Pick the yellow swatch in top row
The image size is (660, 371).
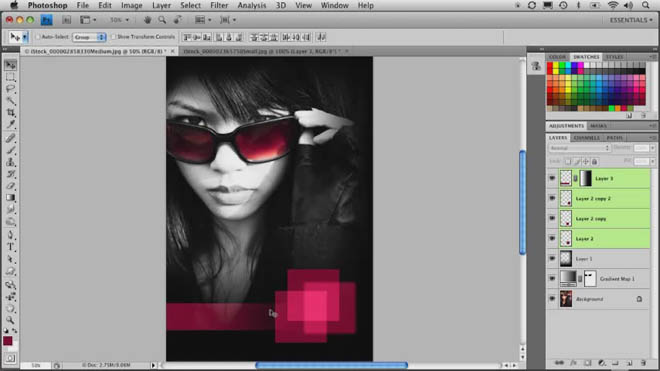point(556,65)
